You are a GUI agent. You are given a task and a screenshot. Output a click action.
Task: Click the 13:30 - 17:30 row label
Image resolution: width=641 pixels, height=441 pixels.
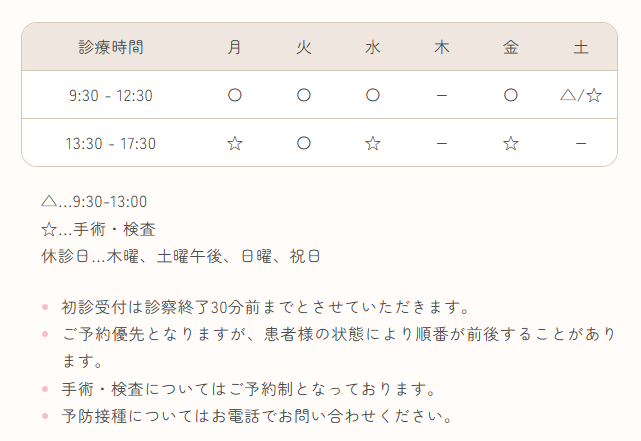(x=111, y=144)
